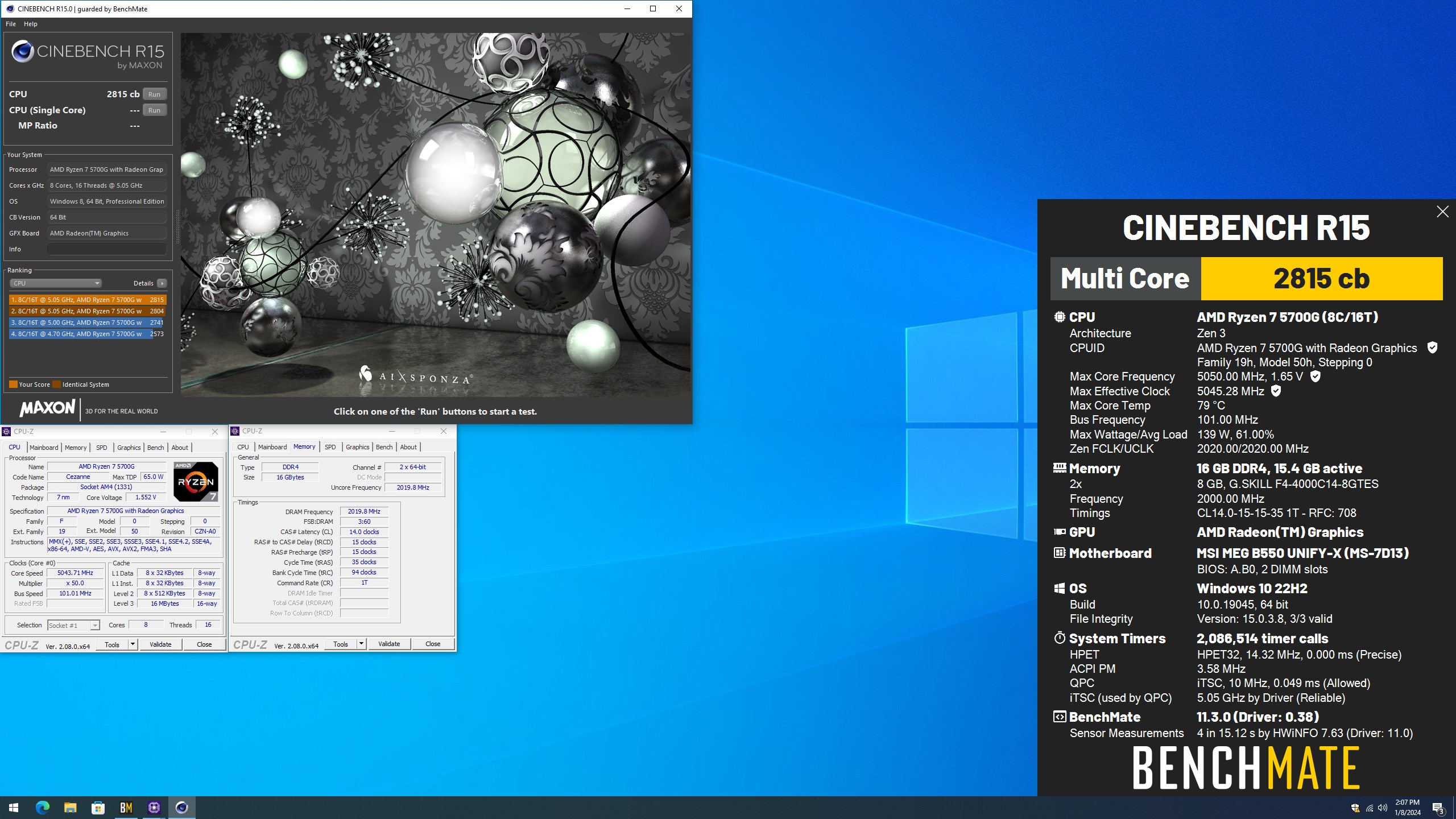
Task: Open the Start menu
Action: pos(14,808)
